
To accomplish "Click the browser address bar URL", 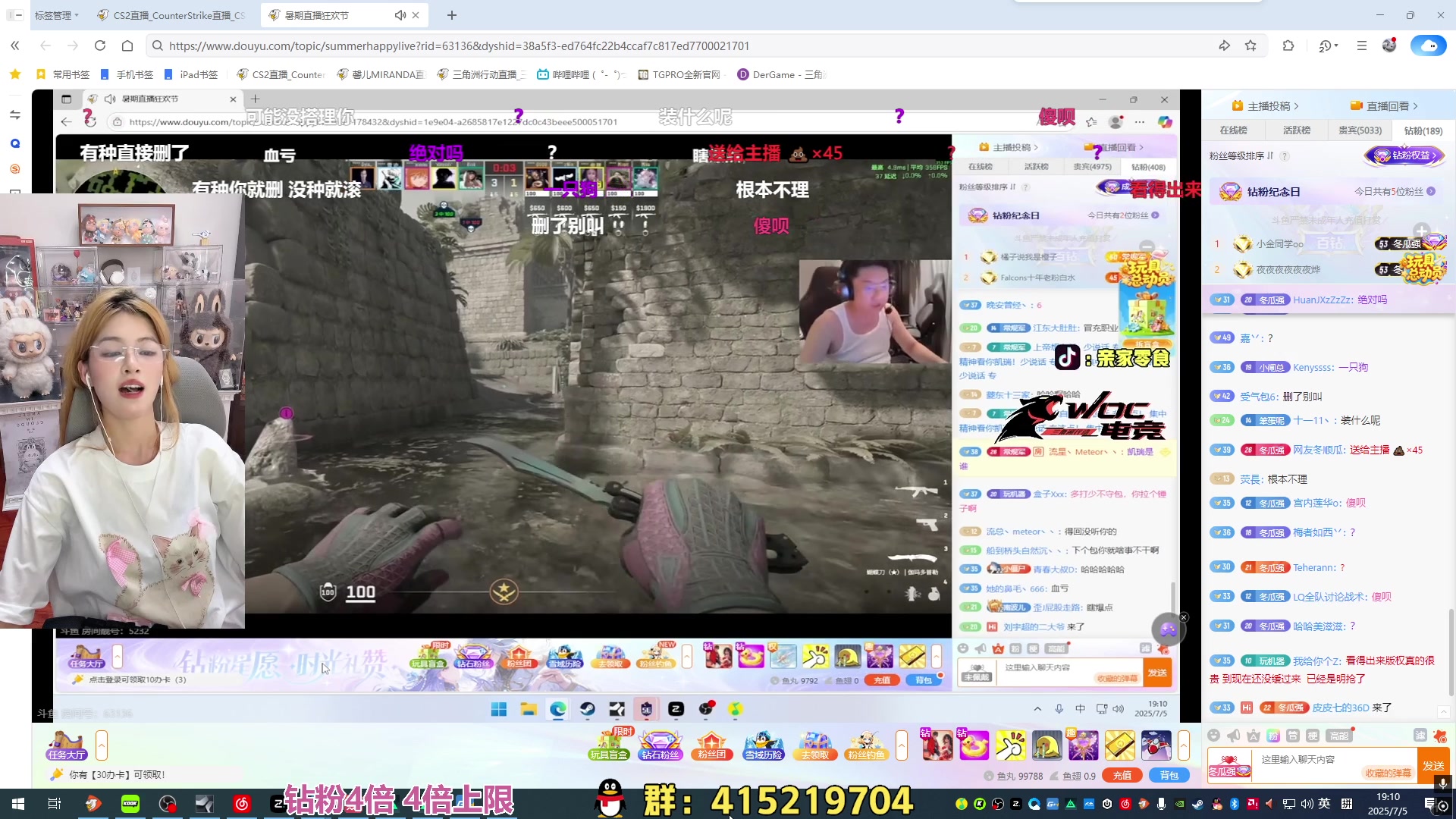I will pos(459,45).
